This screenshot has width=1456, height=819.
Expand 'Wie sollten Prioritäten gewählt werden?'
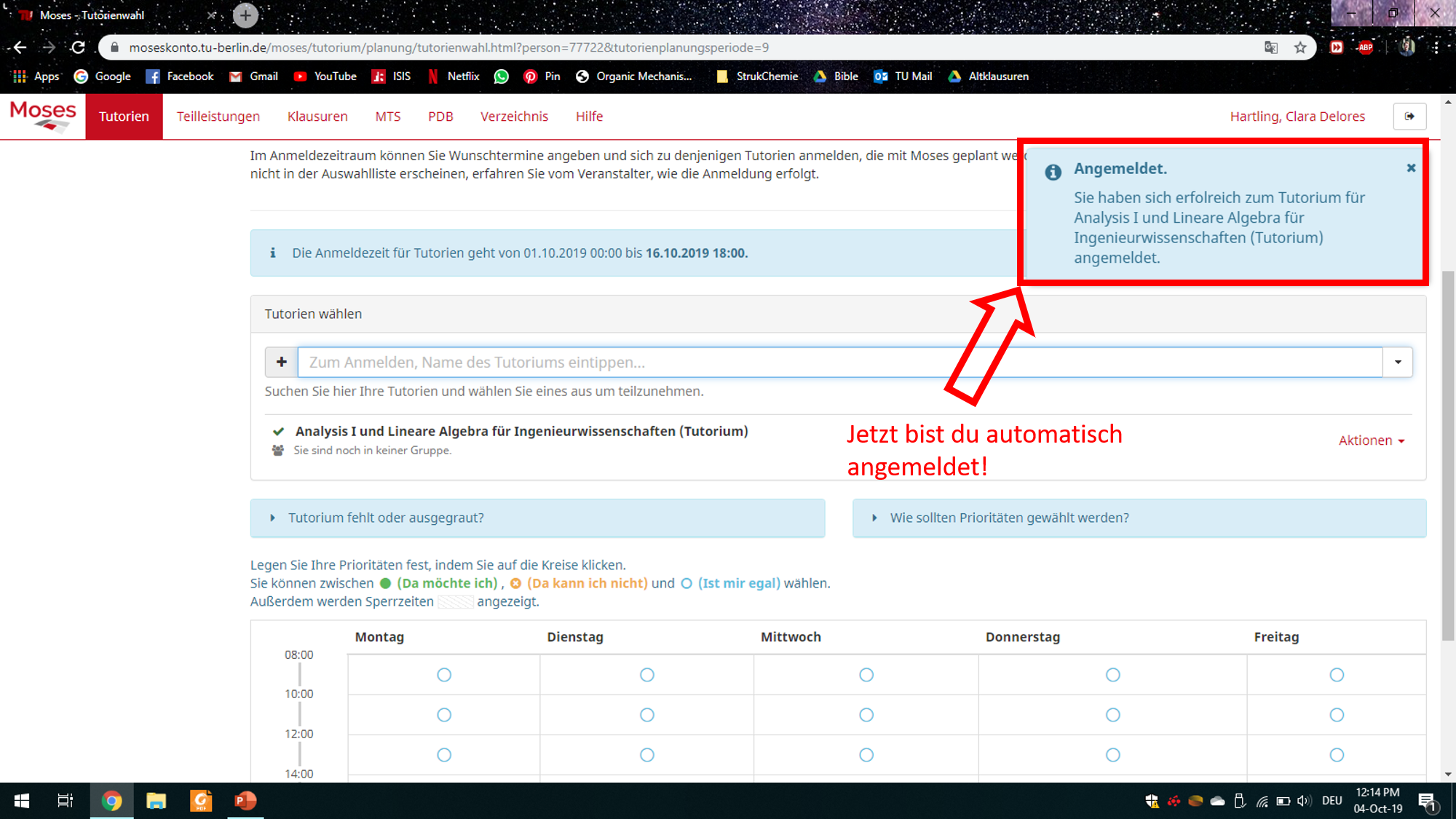[x=1139, y=518]
